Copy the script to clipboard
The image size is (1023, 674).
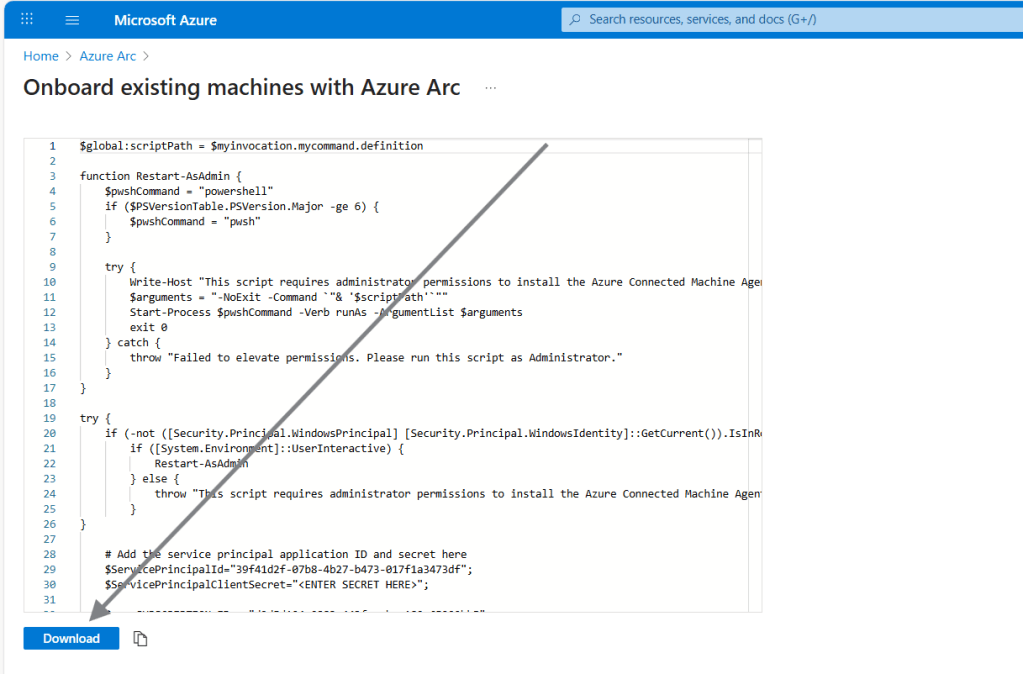(140, 639)
